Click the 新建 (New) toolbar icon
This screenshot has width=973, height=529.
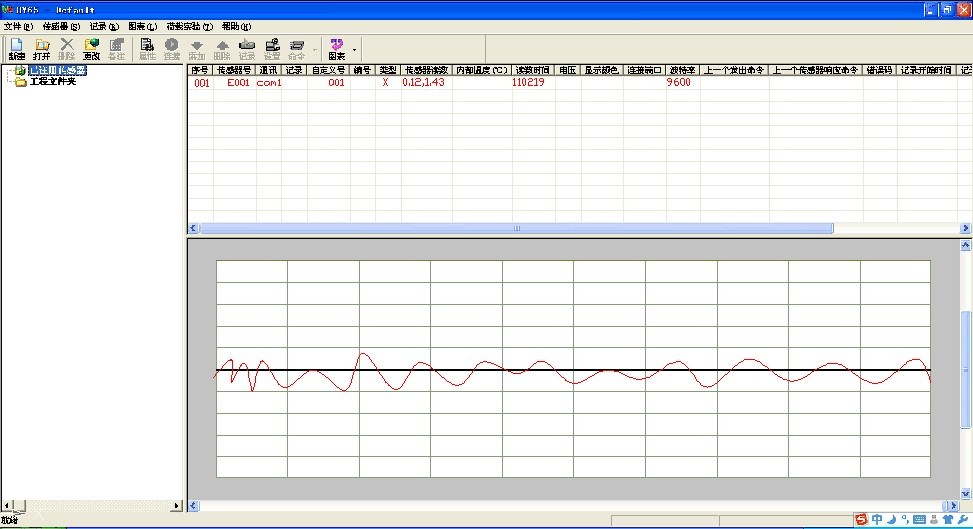(17, 49)
